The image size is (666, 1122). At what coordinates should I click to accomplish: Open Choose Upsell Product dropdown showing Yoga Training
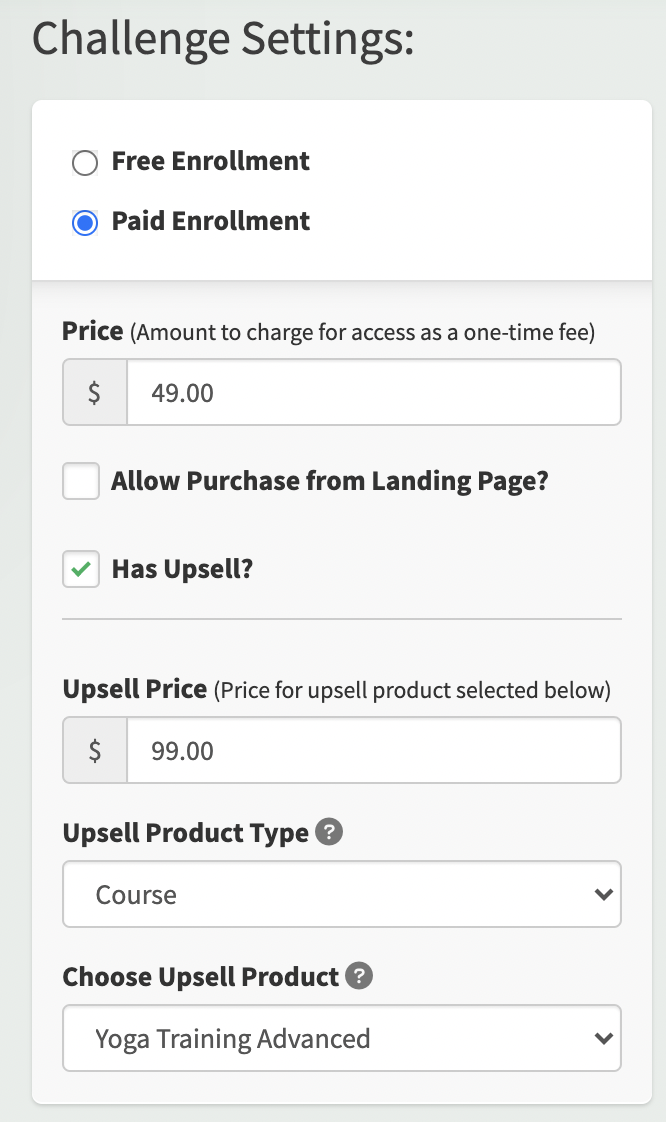(342, 1038)
